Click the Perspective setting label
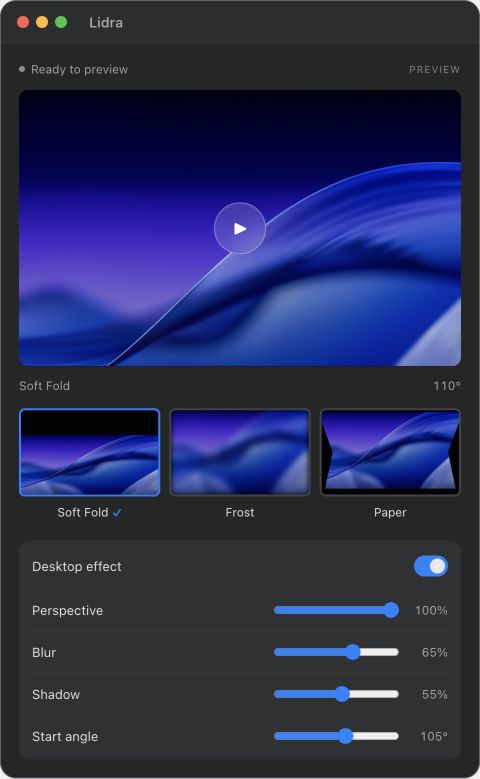The width and height of the screenshot is (480, 779). (x=68, y=610)
